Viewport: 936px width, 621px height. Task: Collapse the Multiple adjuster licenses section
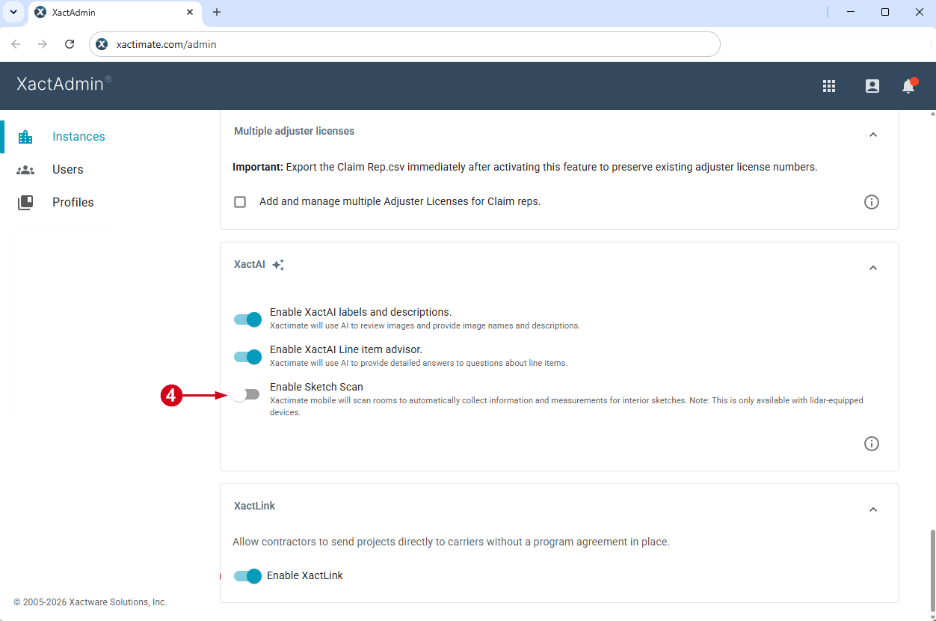pos(873,134)
